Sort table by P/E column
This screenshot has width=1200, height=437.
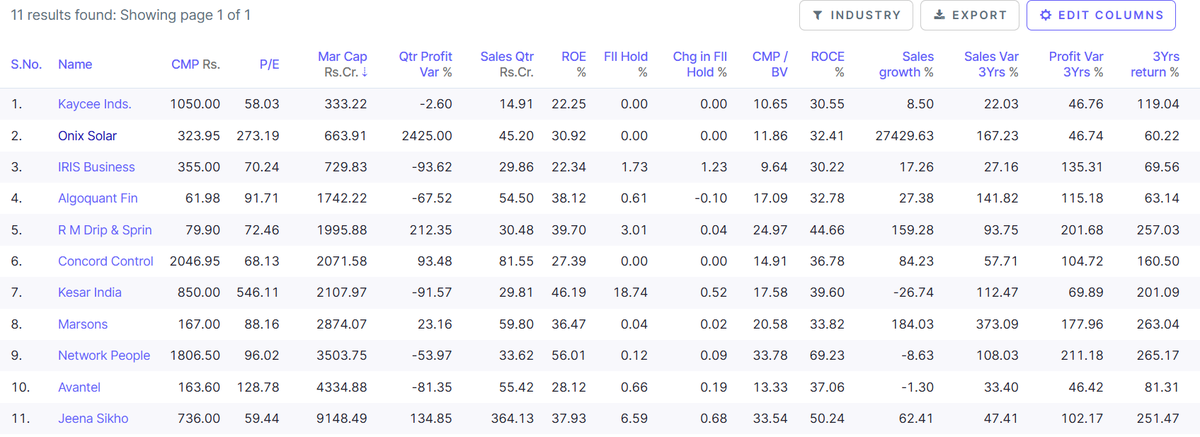coord(269,64)
